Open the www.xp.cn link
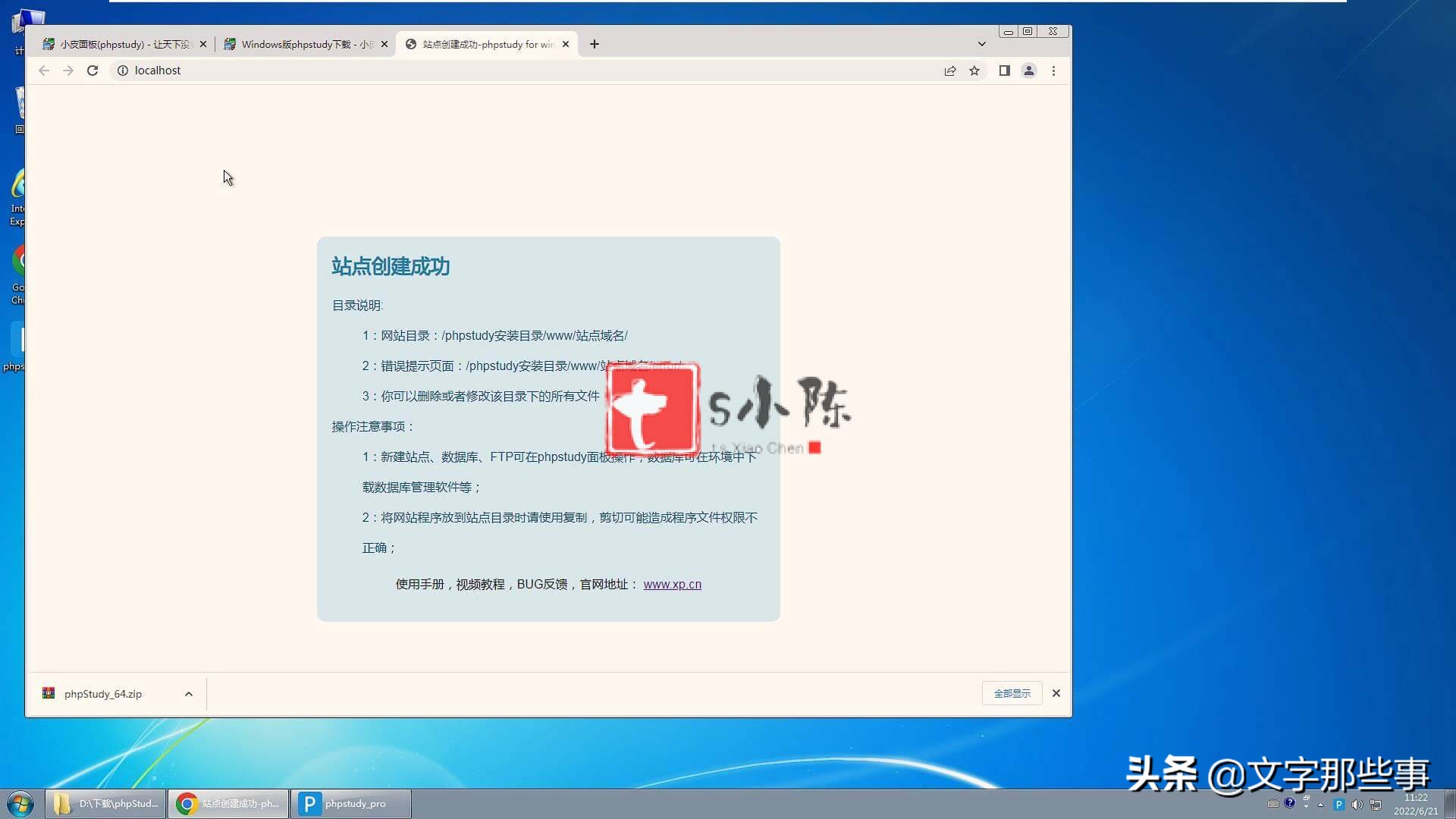1456x819 pixels. pos(672,584)
